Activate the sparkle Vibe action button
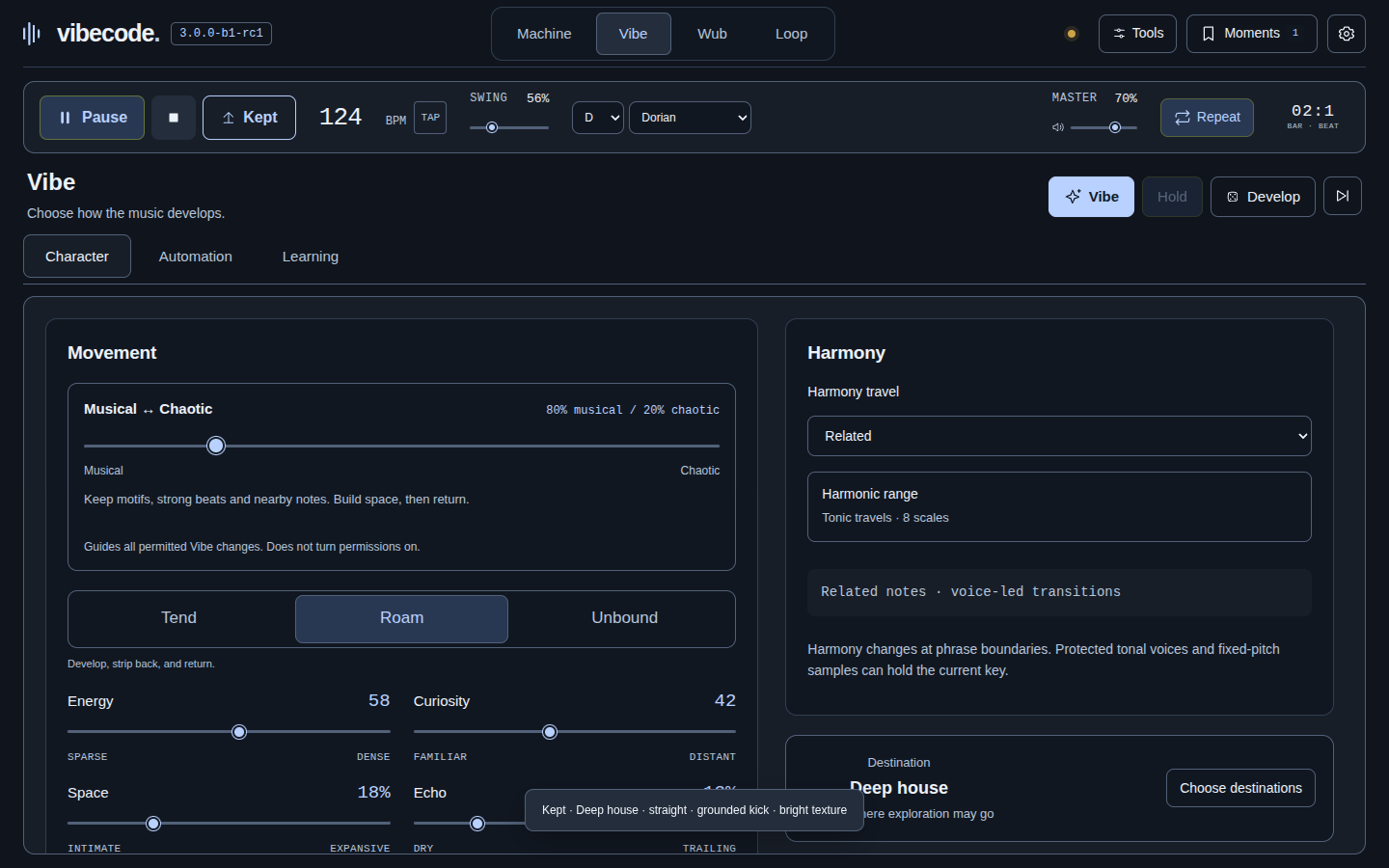 (x=1091, y=197)
